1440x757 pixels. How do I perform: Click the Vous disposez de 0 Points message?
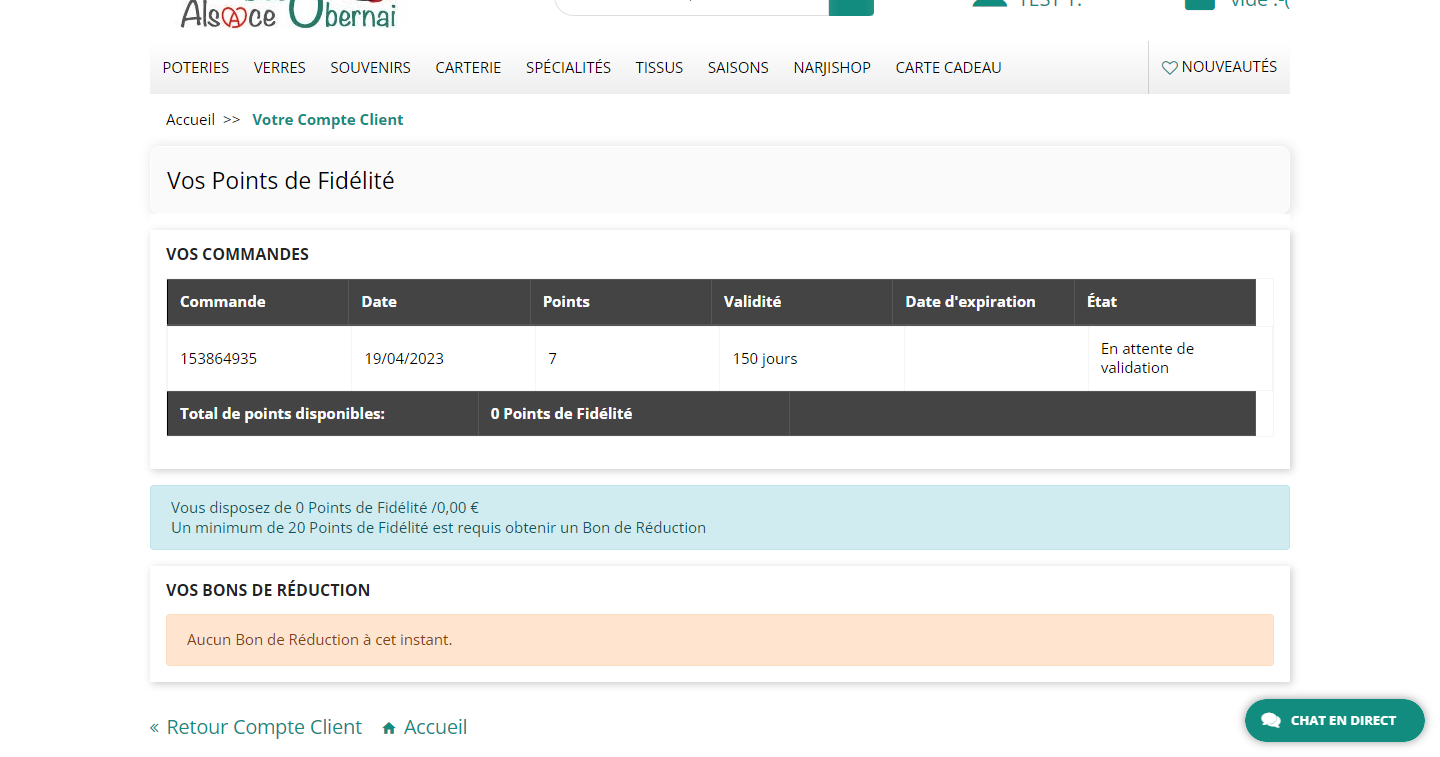(325, 507)
